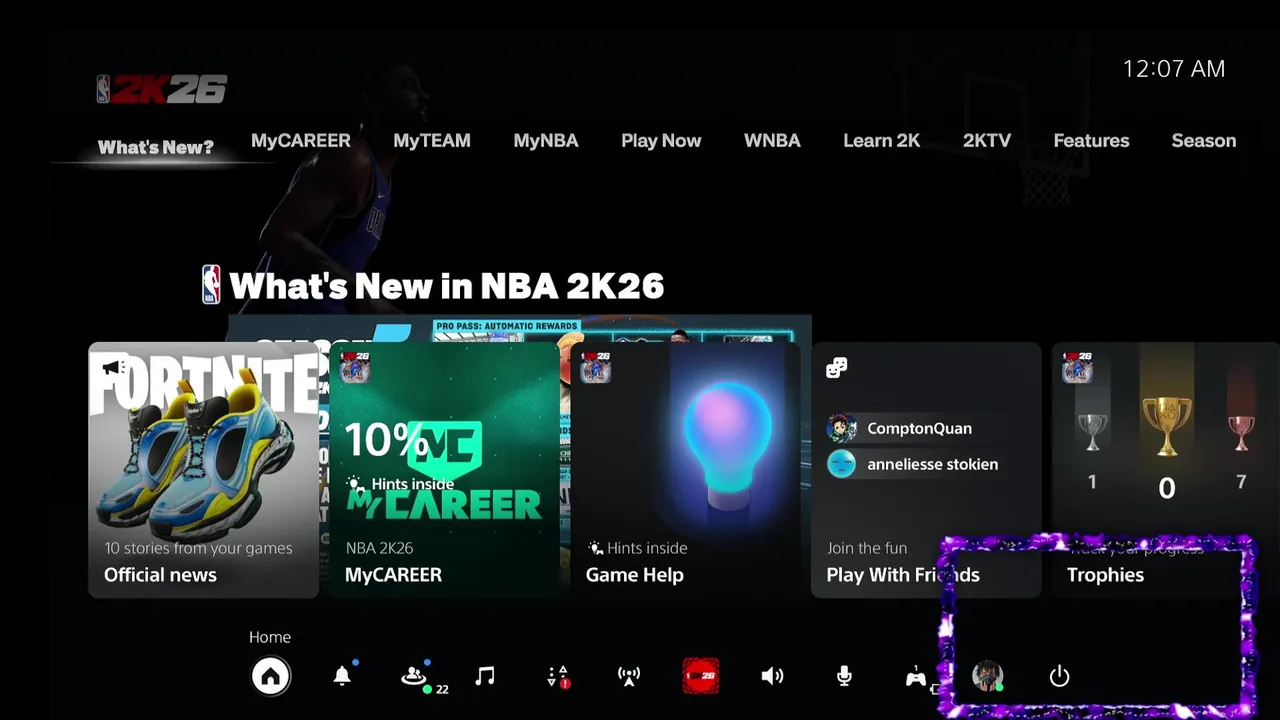Screen dimensions: 1280x720
Task: Select friend anneliesse stokien
Action: (913, 464)
